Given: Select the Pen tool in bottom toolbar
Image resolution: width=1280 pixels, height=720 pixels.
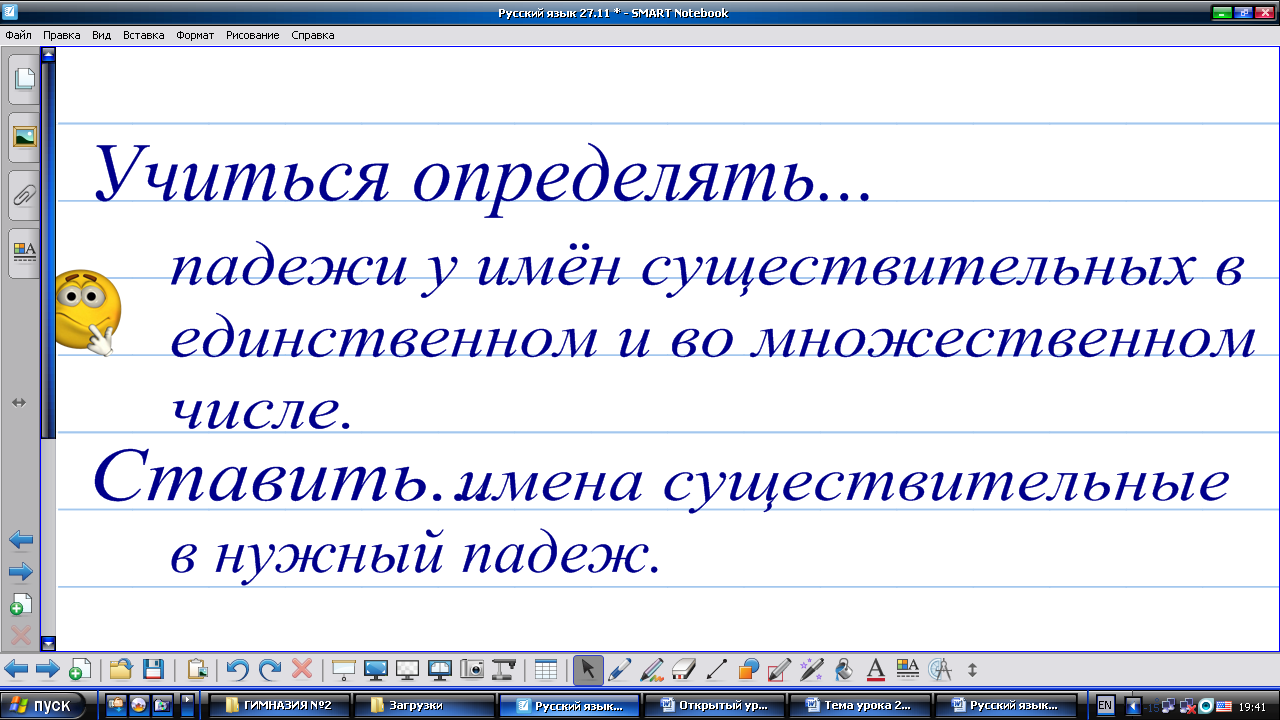Looking at the screenshot, I should click(620, 669).
